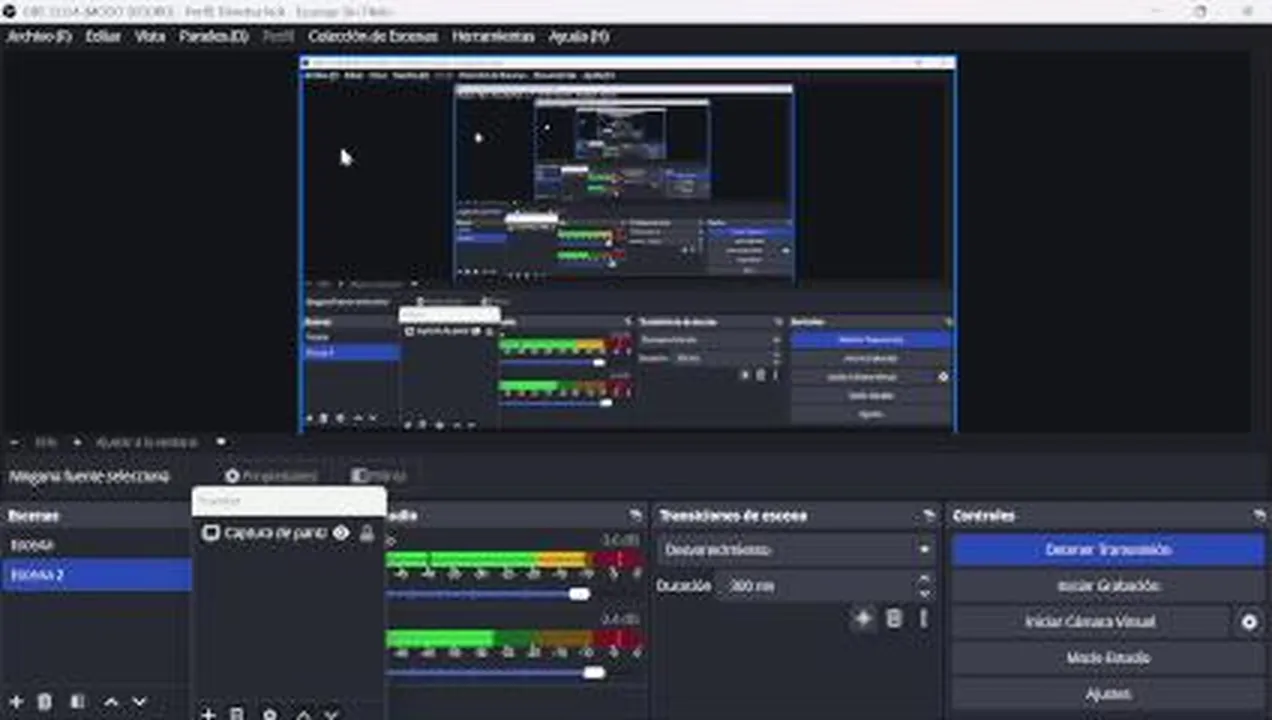Open scene filters icon in Escenas toolbar
This screenshot has height=720, width=1272.
77,702
